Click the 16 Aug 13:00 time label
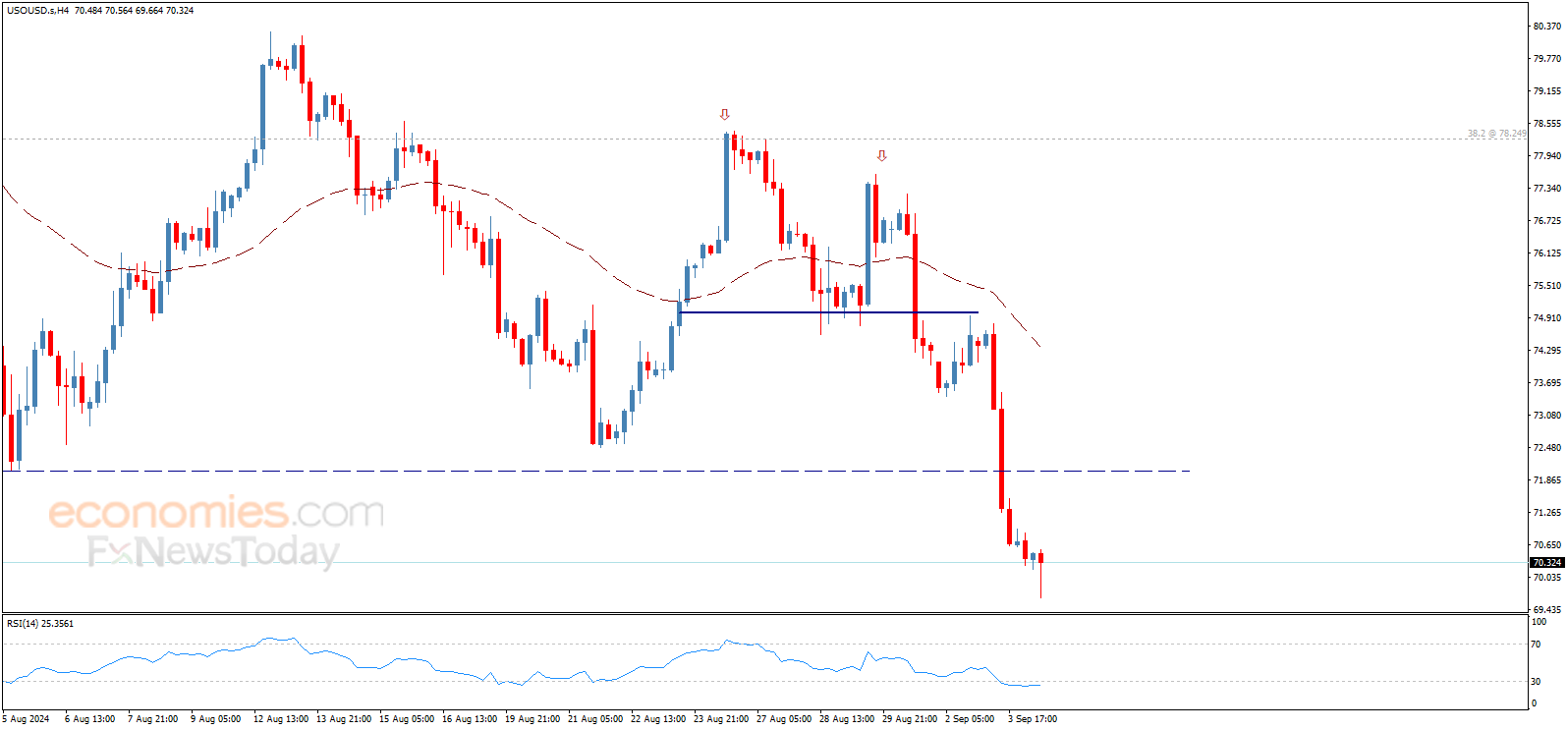 (x=470, y=719)
